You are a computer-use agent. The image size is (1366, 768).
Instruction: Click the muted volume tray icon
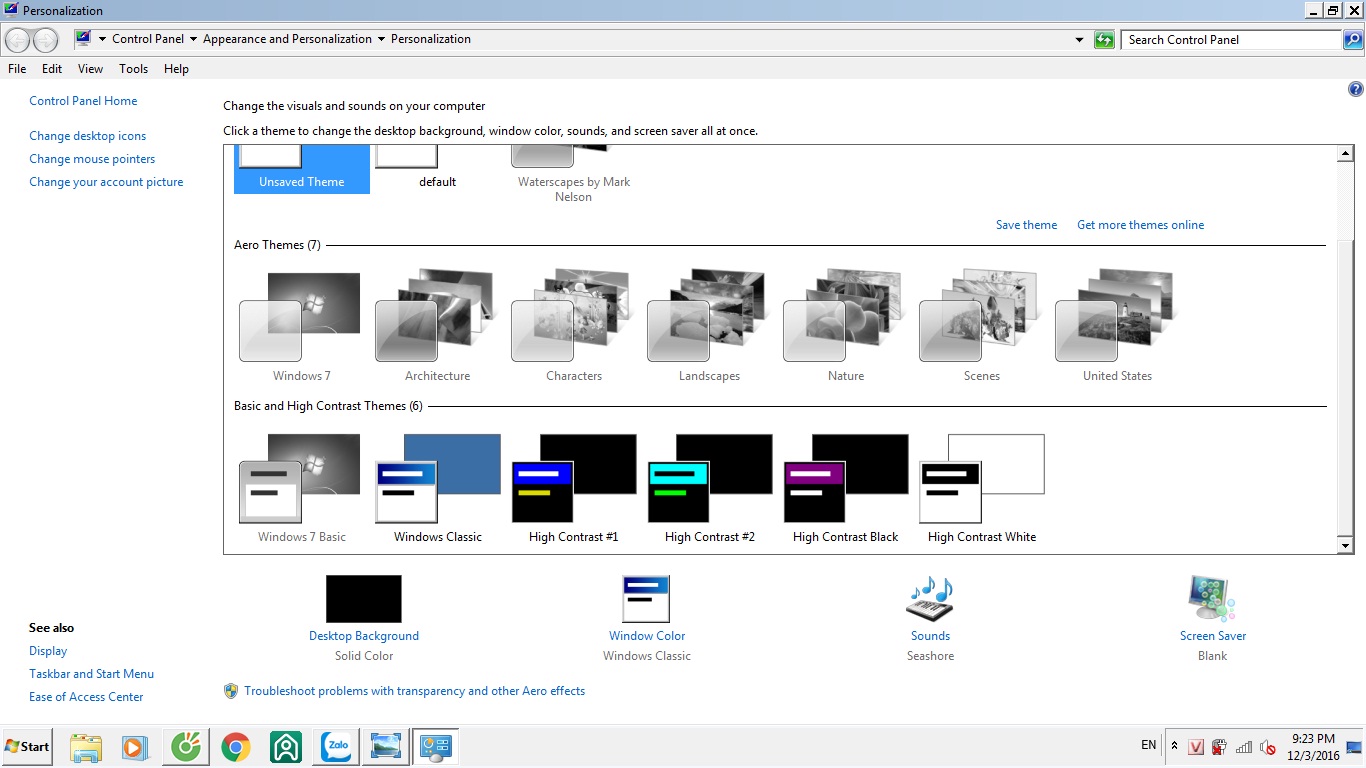(x=1267, y=747)
